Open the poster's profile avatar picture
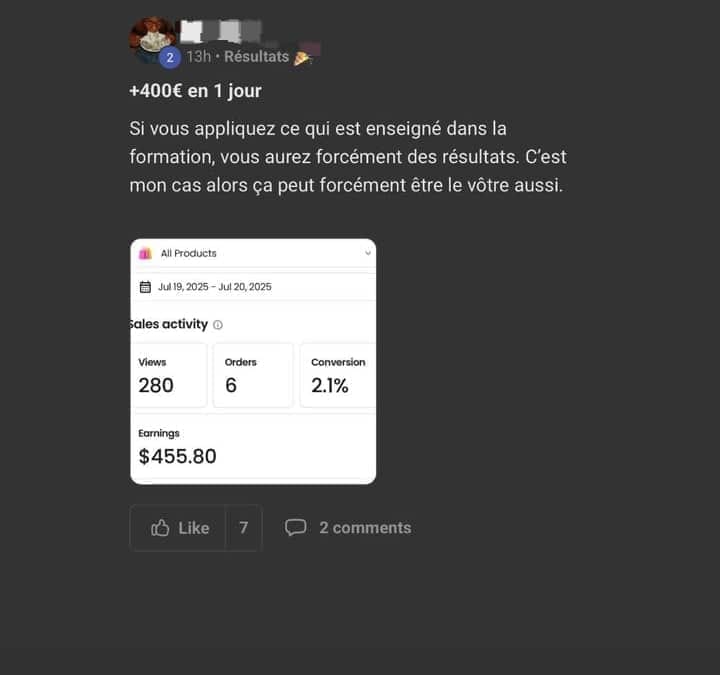The width and height of the screenshot is (720, 675). [152, 40]
